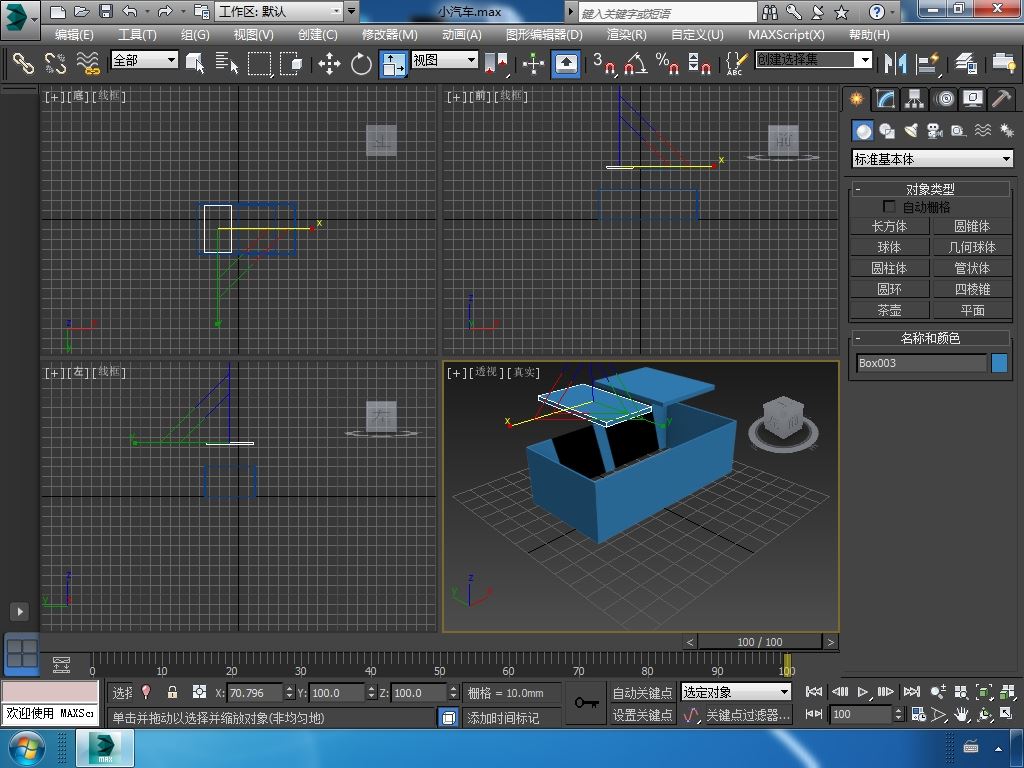The height and width of the screenshot is (768, 1024).
Task: Click the Bind to Space Warp tool
Action: 88,63
